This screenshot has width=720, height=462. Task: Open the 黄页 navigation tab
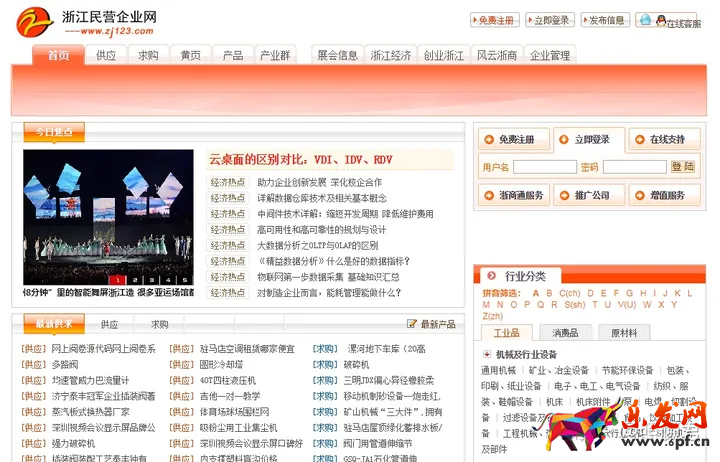tap(191, 56)
